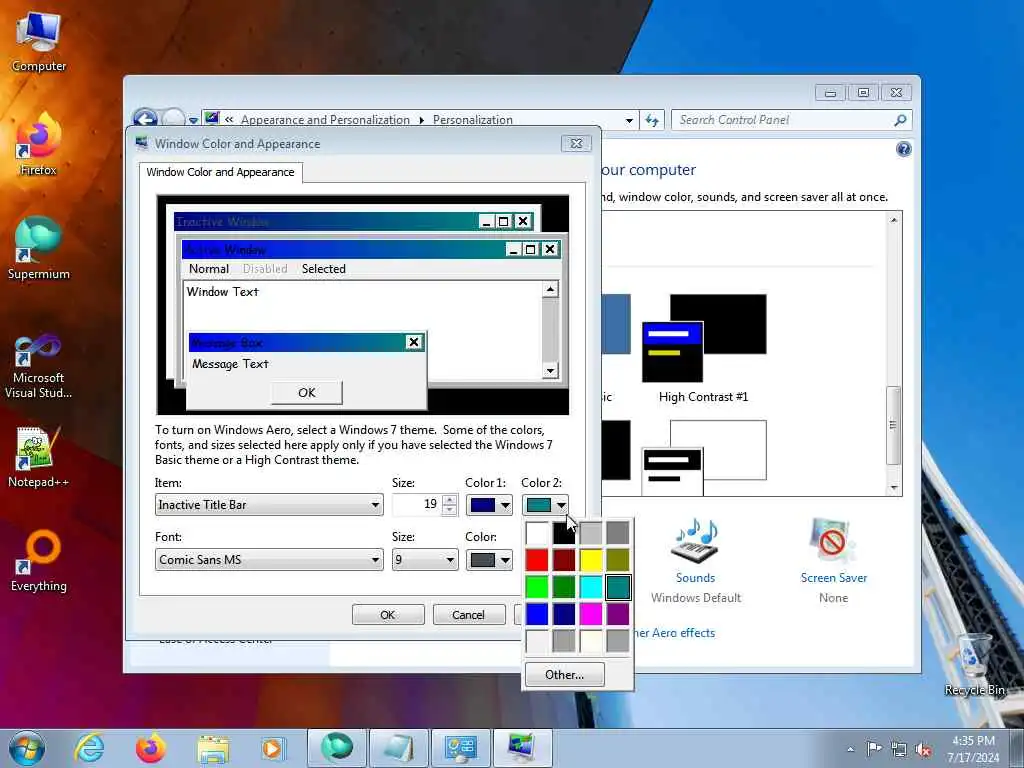Open the Color 1 dropdown
1024x768 pixels.
(488, 505)
